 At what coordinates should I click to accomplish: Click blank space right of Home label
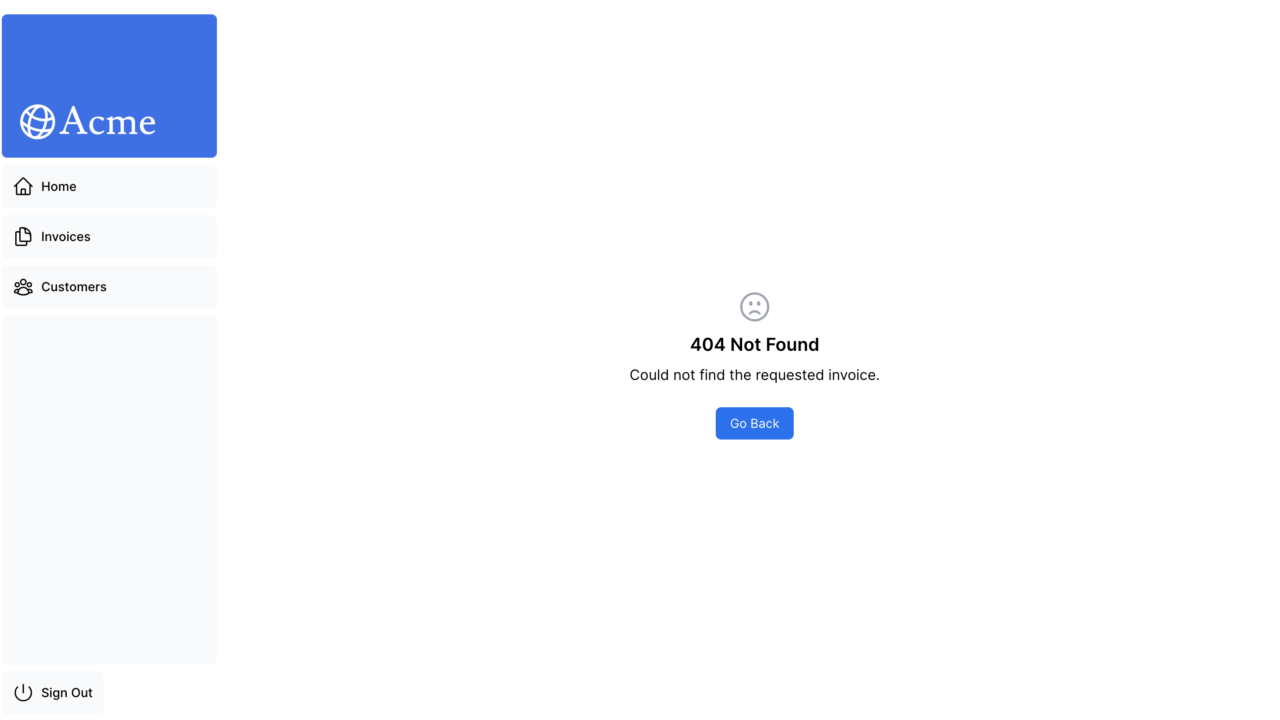click(x=146, y=187)
